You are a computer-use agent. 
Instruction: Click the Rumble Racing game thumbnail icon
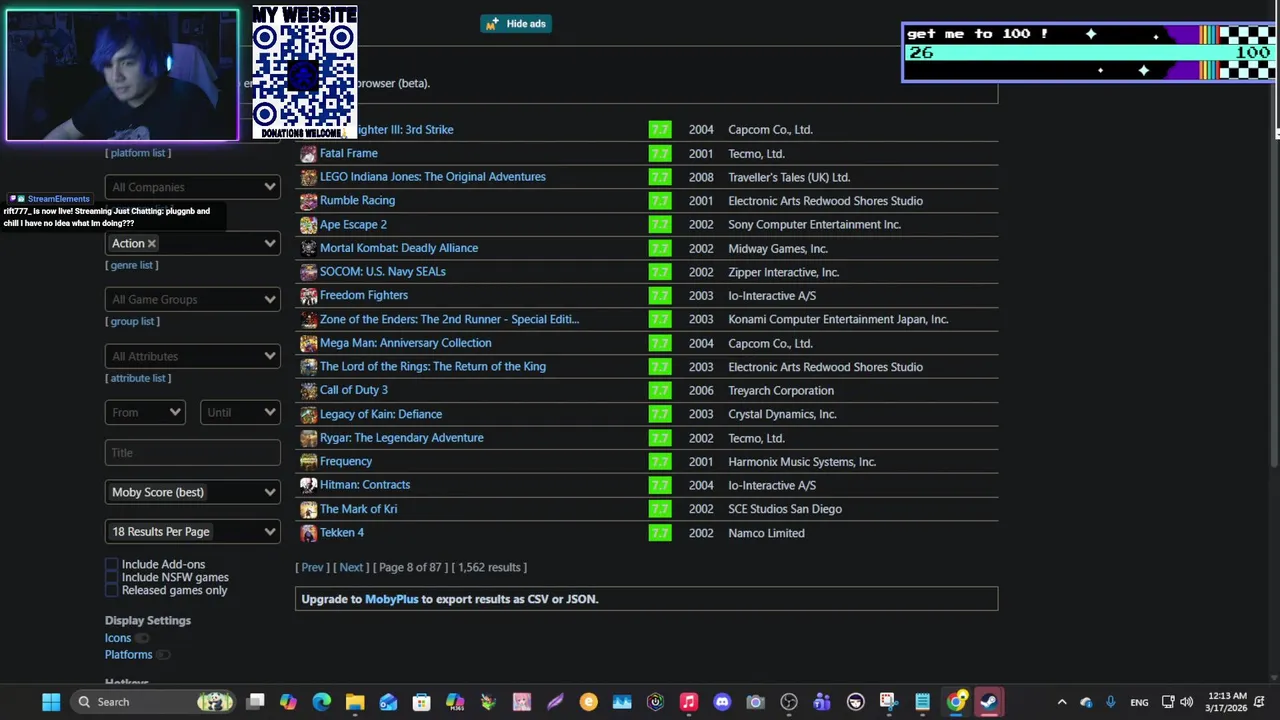[x=308, y=201]
